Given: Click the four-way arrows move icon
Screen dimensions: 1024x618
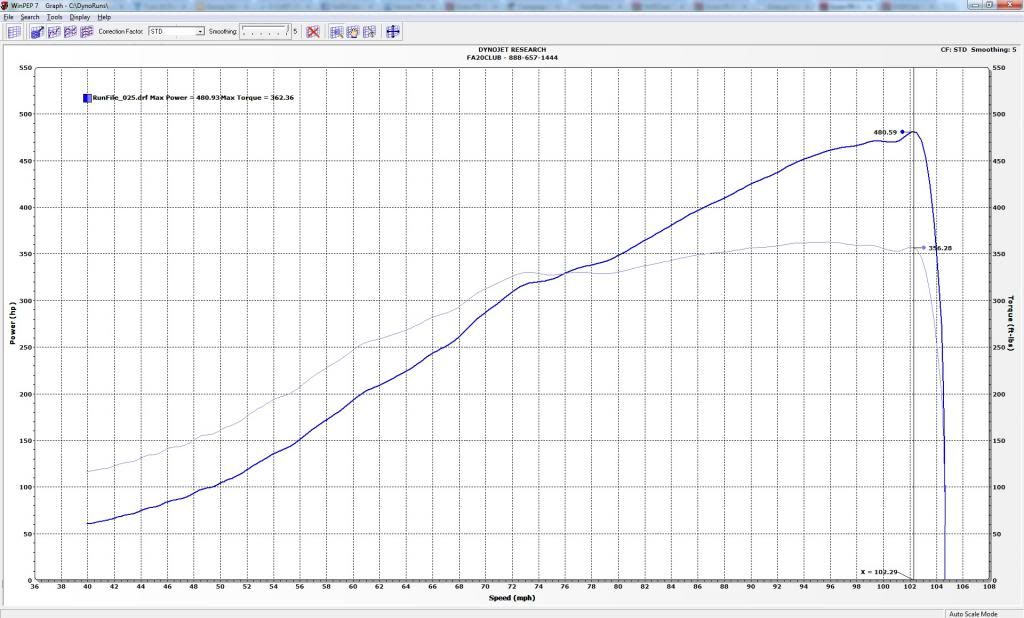Looking at the screenshot, I should click(x=393, y=32).
